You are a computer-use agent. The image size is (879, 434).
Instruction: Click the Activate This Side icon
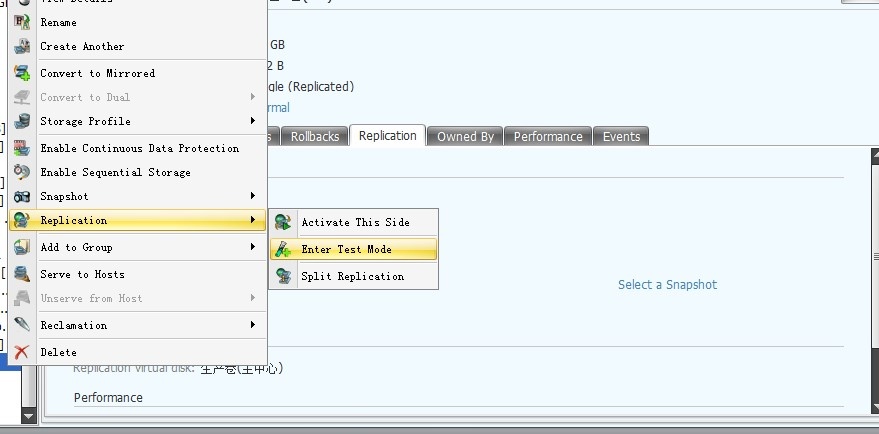point(284,222)
